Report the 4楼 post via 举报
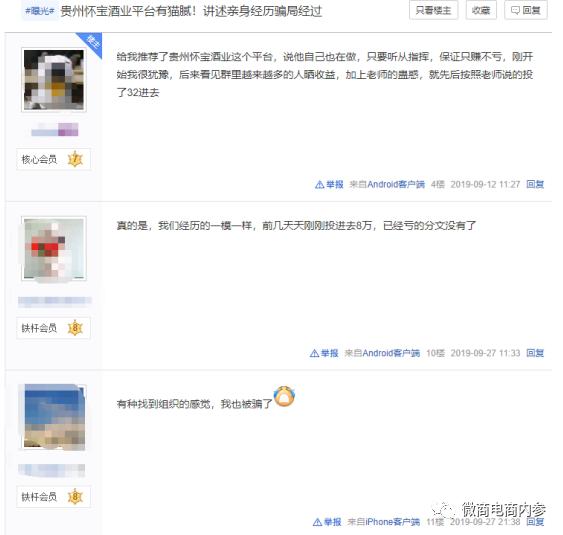This screenshot has width=563, height=535. coord(329,185)
